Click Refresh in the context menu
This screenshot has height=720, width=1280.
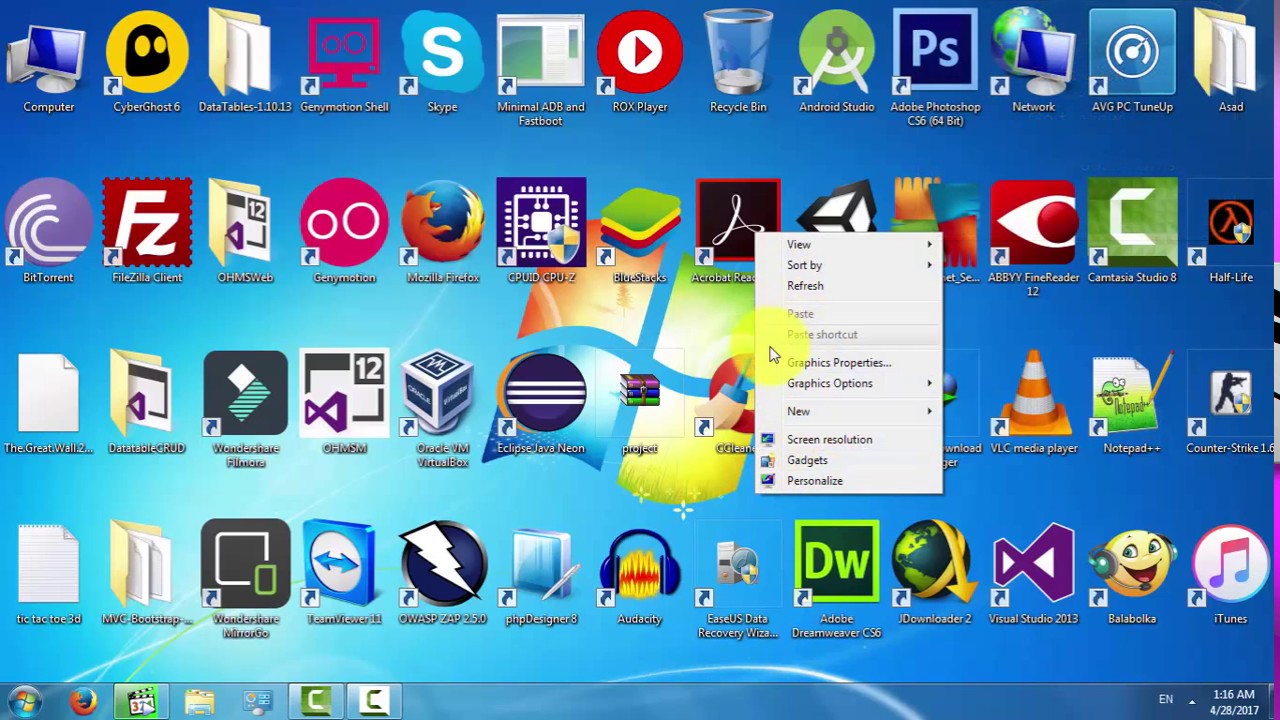pos(805,286)
